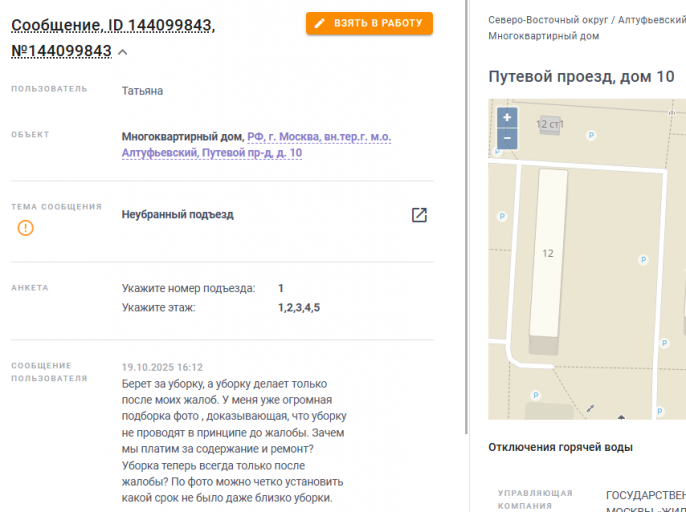Click the user name Татьяна

coord(142,91)
